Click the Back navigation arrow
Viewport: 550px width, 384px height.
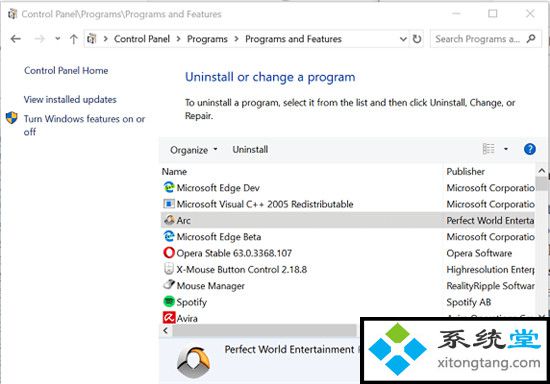[x=16, y=39]
